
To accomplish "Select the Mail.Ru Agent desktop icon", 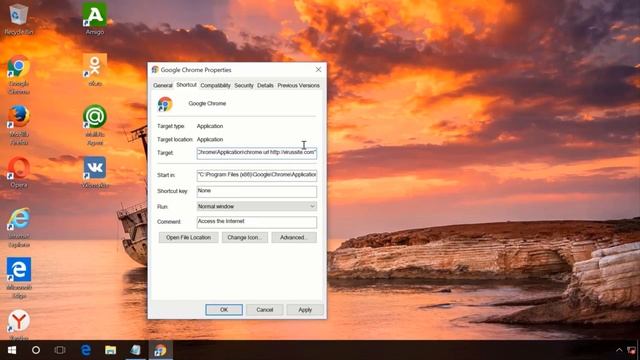I will pos(95,125).
